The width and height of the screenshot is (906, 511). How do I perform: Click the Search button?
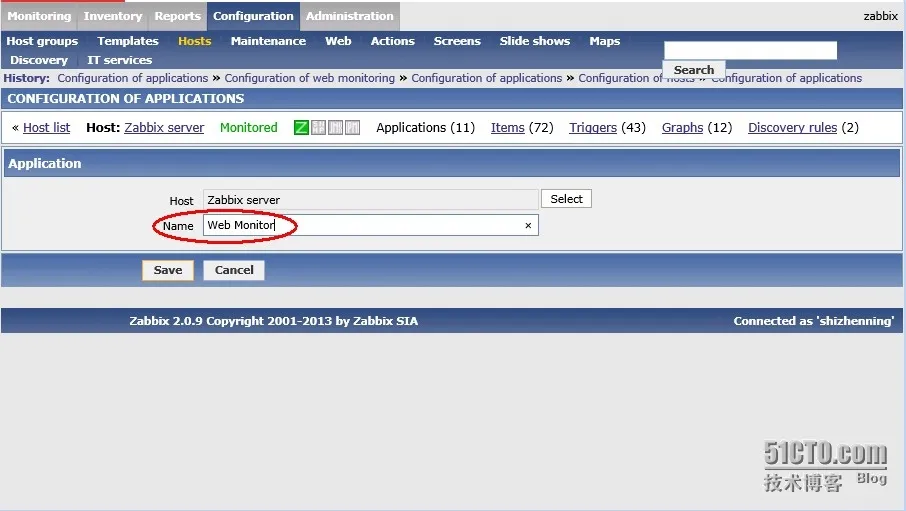coord(693,70)
